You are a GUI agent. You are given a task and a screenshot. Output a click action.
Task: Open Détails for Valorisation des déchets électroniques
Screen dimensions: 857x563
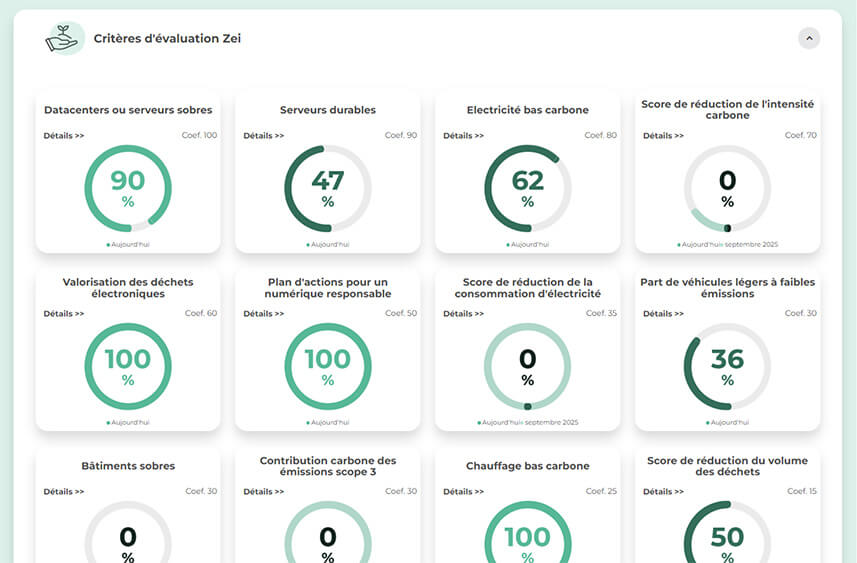(x=64, y=314)
